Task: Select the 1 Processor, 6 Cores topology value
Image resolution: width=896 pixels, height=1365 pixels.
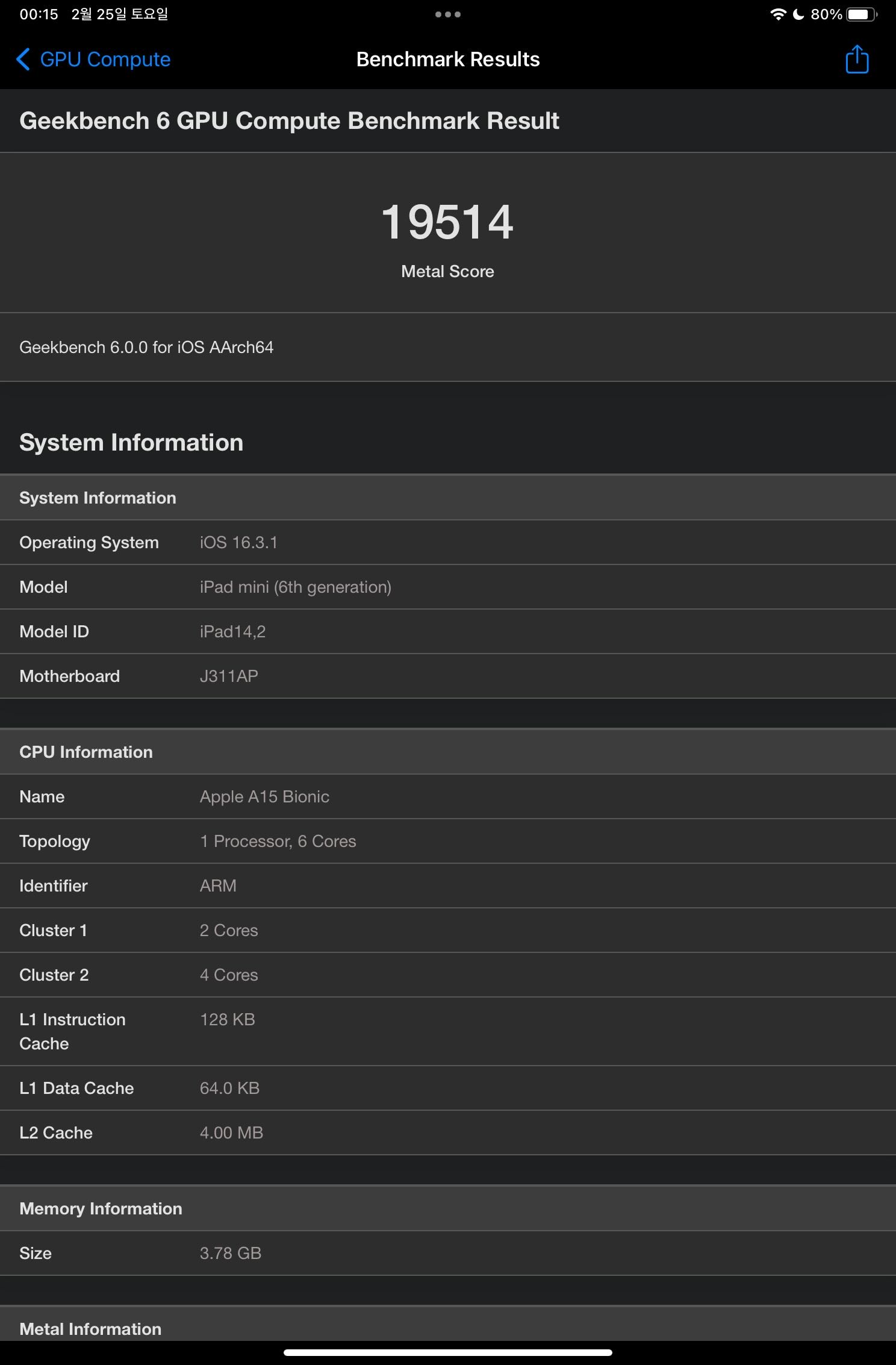Action: click(278, 842)
